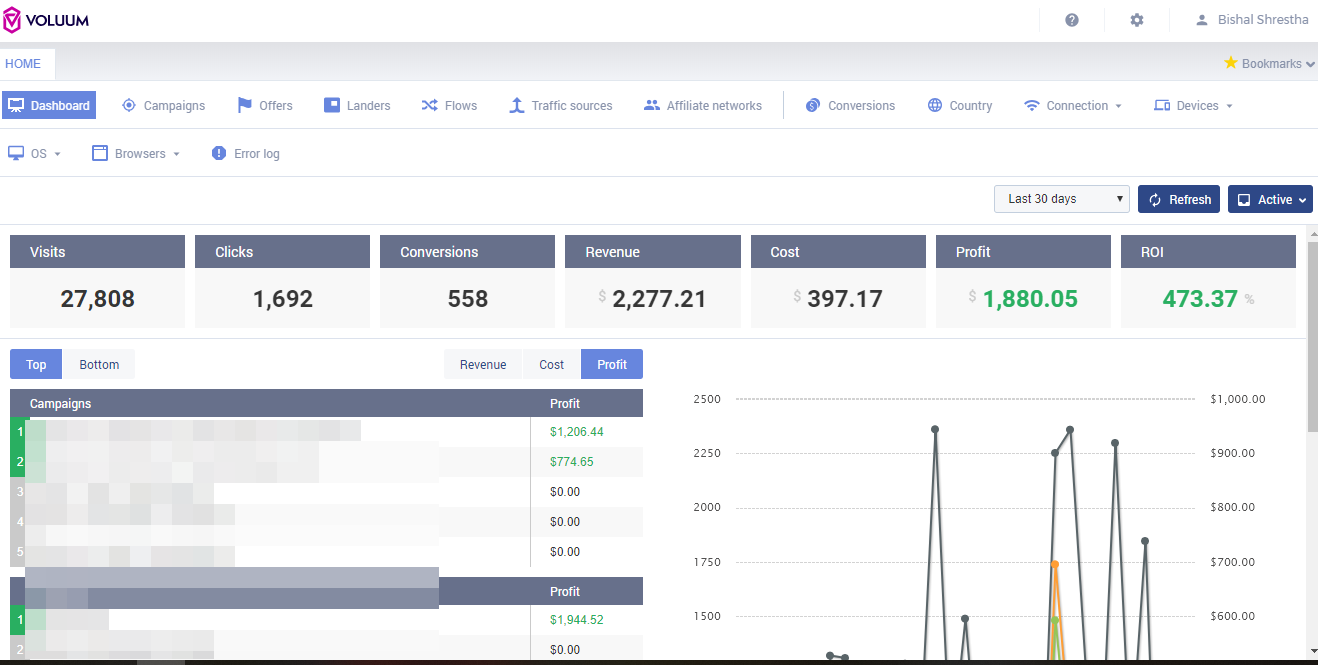This screenshot has width=1318, height=665.
Task: Open Traffic sources report
Action: tap(560, 105)
